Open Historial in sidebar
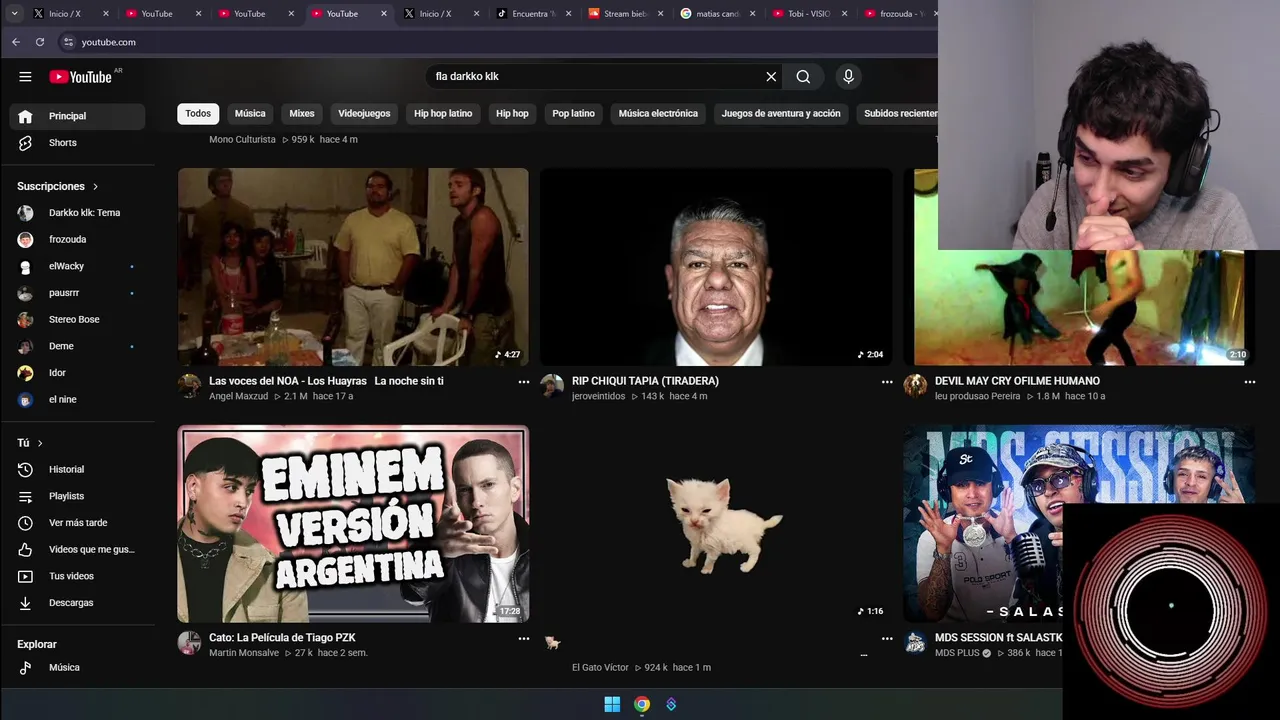The image size is (1280, 720). tap(77, 469)
